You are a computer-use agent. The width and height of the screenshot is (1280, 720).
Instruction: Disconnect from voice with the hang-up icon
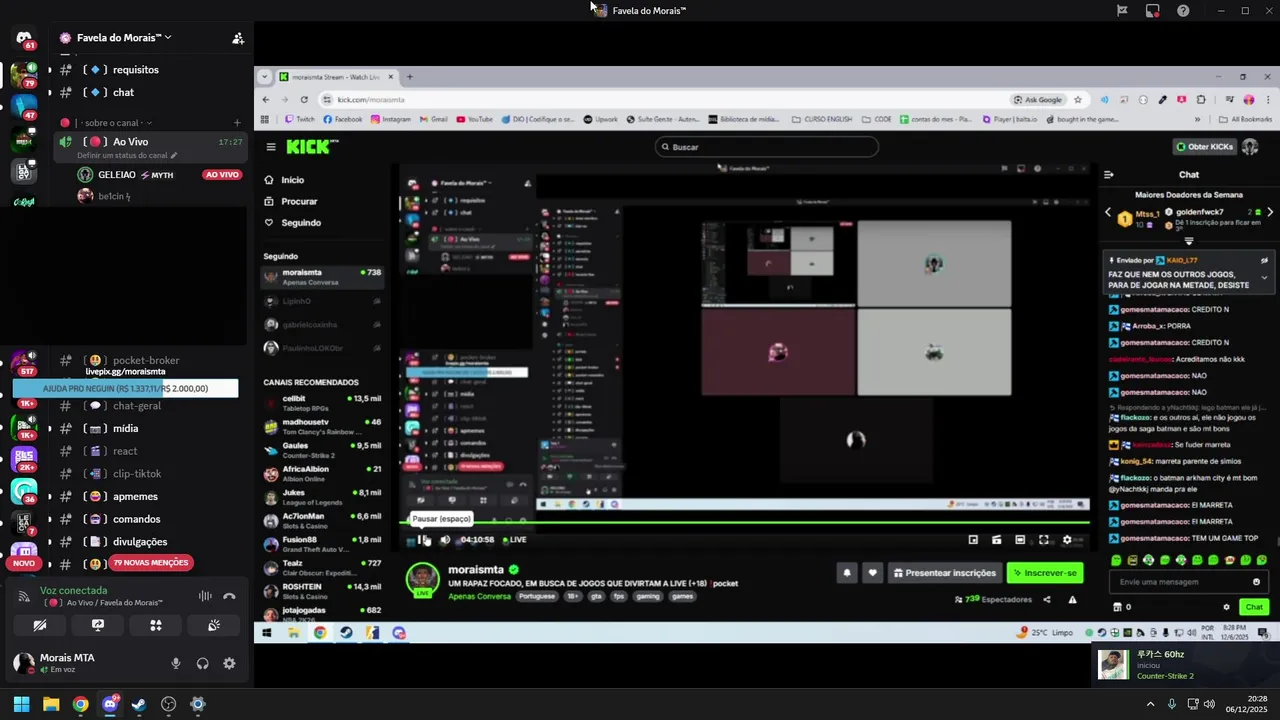229,596
